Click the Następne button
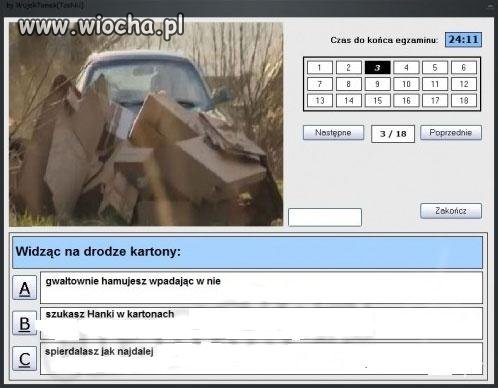The height and width of the screenshot is (388, 498). pos(333,133)
